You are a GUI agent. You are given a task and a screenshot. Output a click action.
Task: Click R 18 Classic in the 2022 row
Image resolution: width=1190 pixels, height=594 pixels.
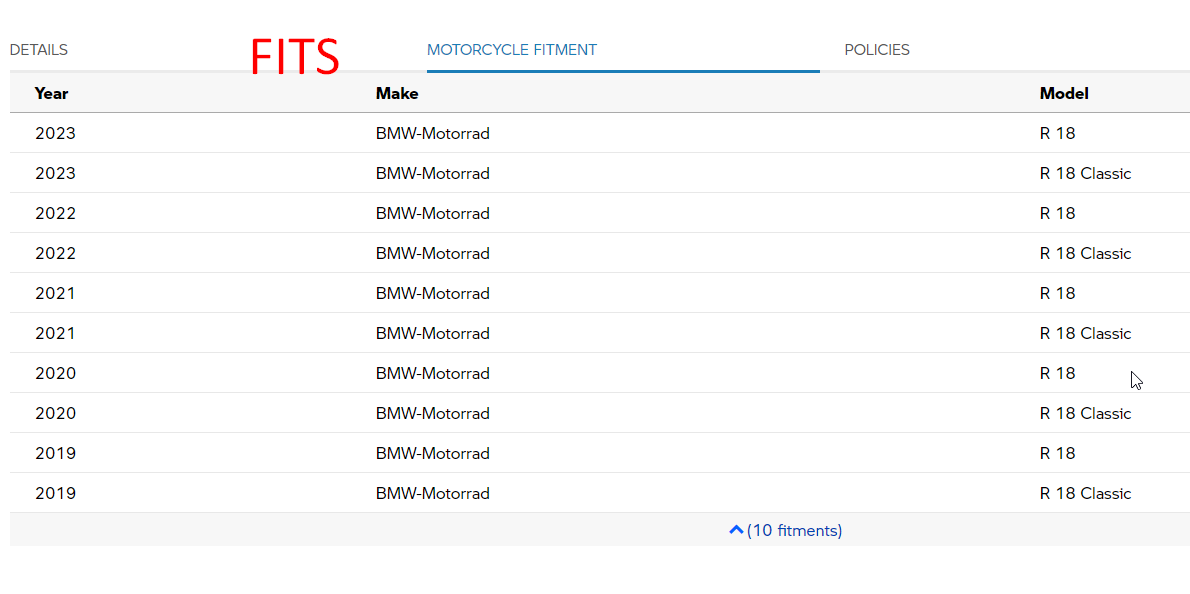coord(1085,253)
